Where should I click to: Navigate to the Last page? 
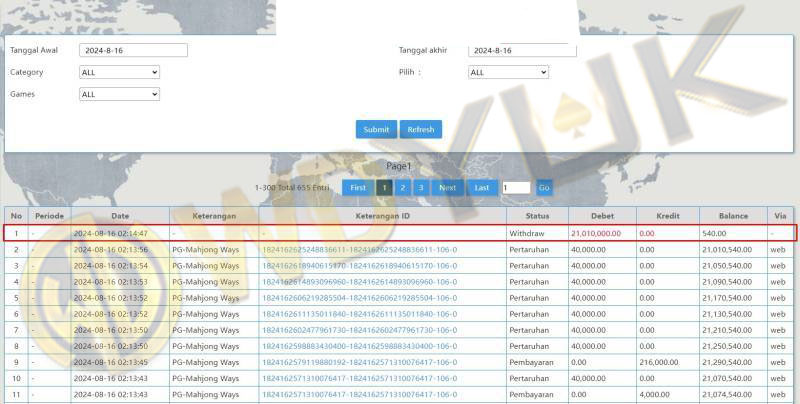(x=481, y=187)
